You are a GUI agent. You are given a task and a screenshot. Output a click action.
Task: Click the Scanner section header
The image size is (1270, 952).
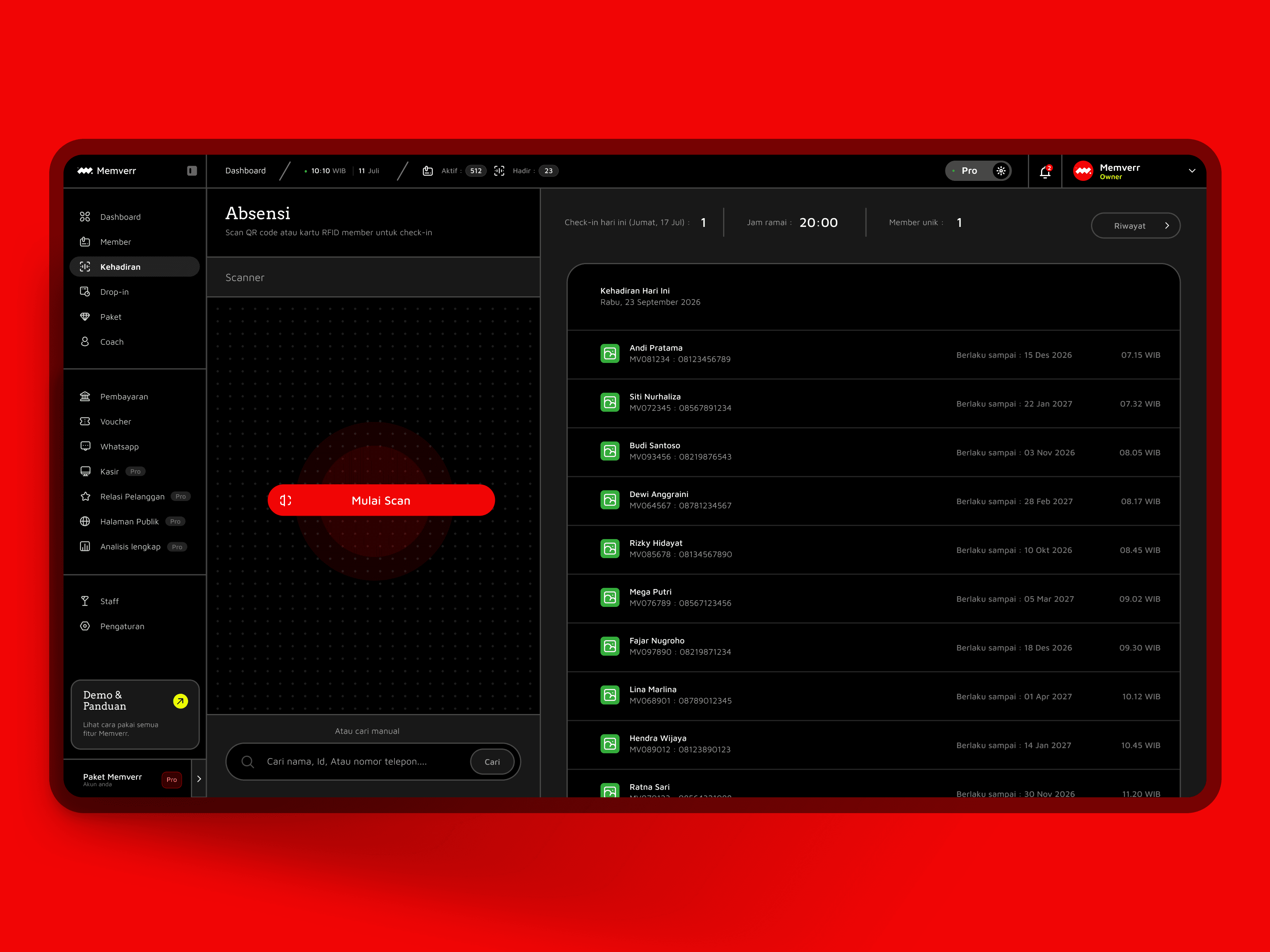coord(373,277)
